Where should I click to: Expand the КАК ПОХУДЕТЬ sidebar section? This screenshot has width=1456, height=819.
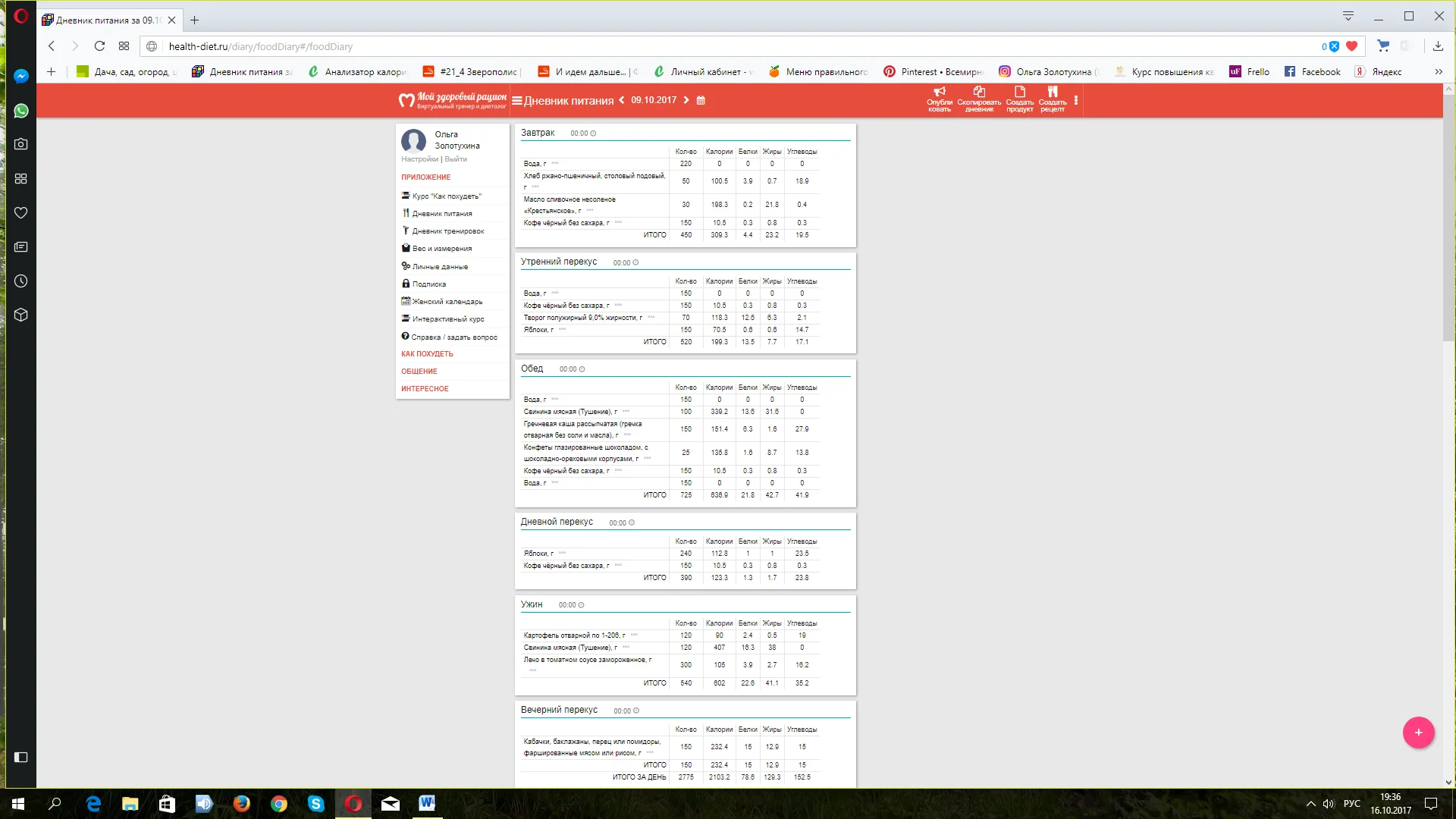(x=427, y=354)
